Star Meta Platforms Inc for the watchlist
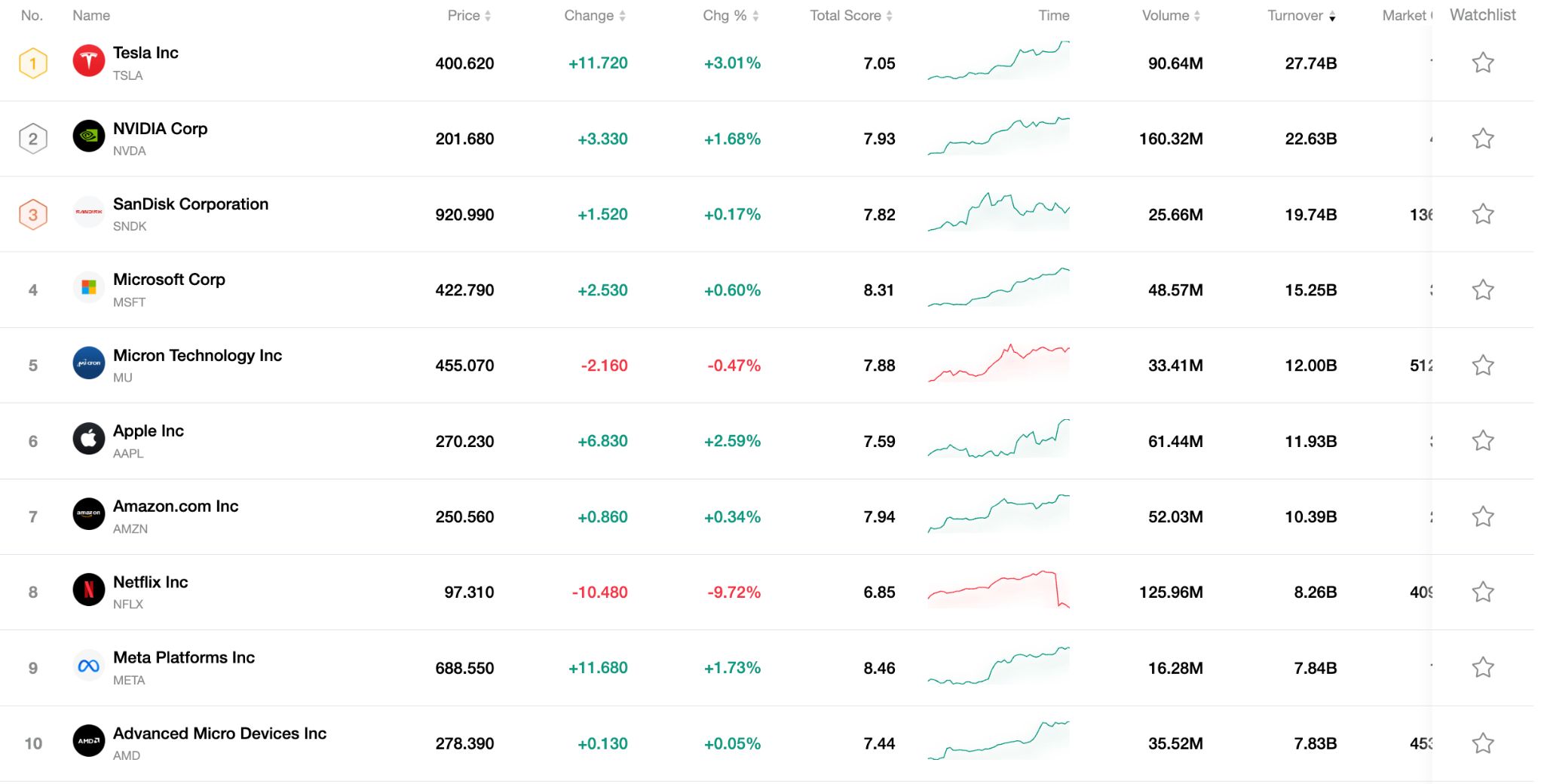1544x784 pixels. click(x=1482, y=666)
